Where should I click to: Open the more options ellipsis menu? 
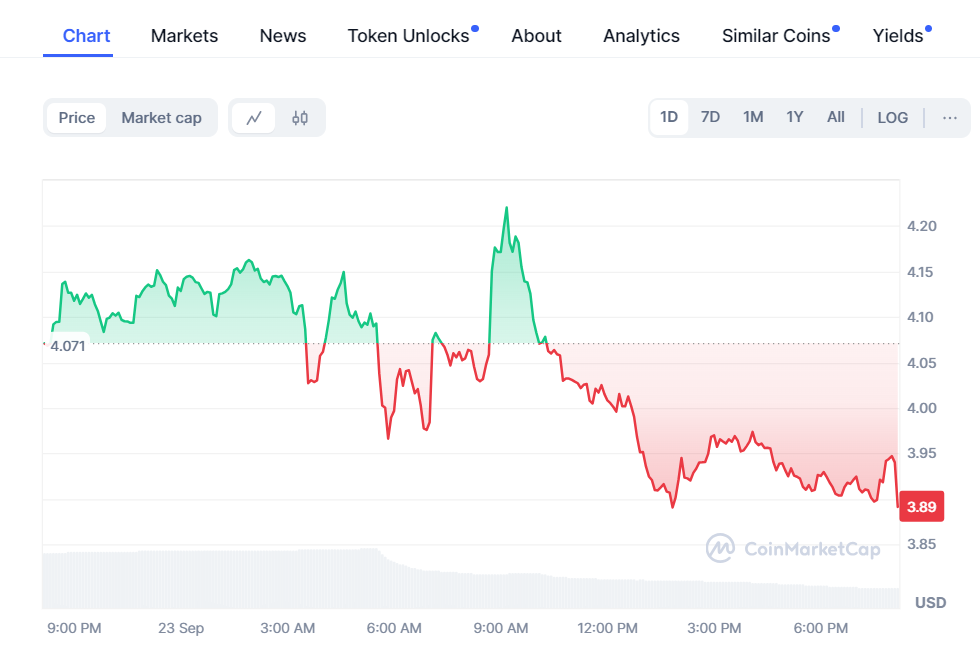(x=949, y=118)
